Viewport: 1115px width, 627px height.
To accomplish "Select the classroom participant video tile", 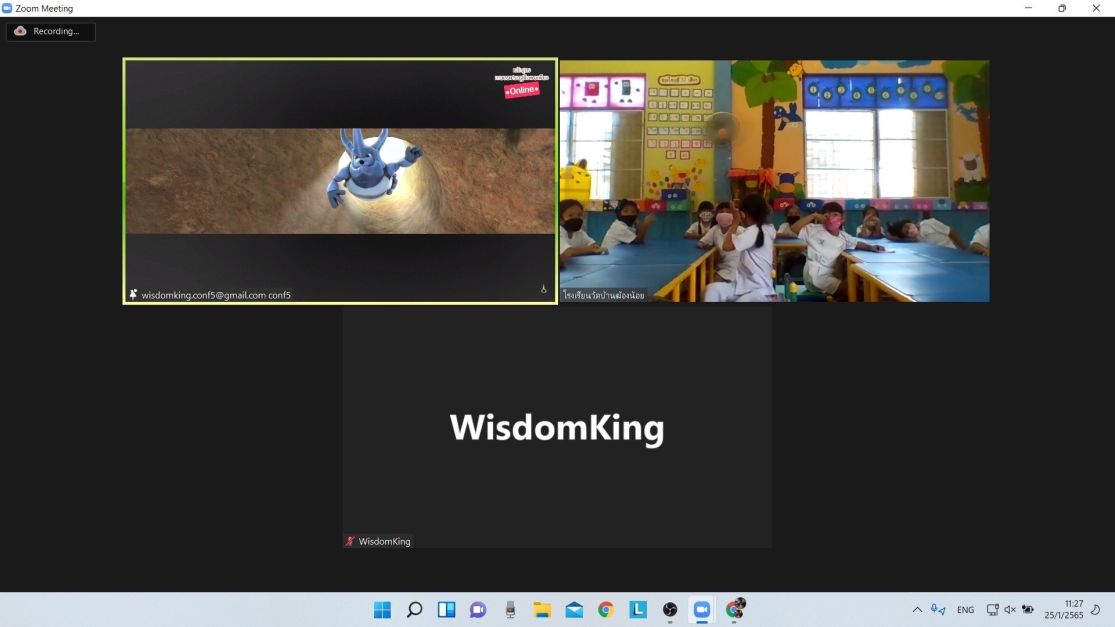I will (774, 181).
